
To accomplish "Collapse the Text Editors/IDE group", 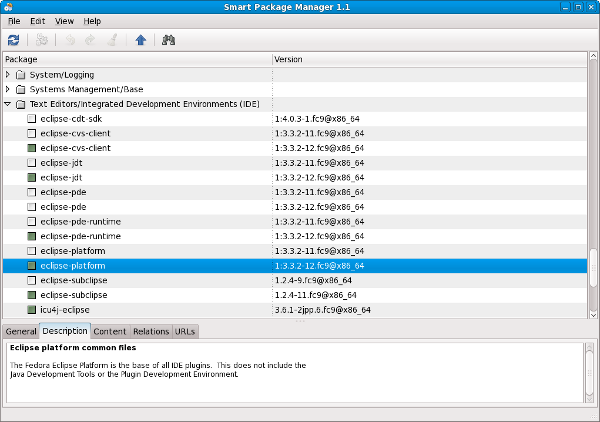I will pyautogui.click(x=8, y=104).
